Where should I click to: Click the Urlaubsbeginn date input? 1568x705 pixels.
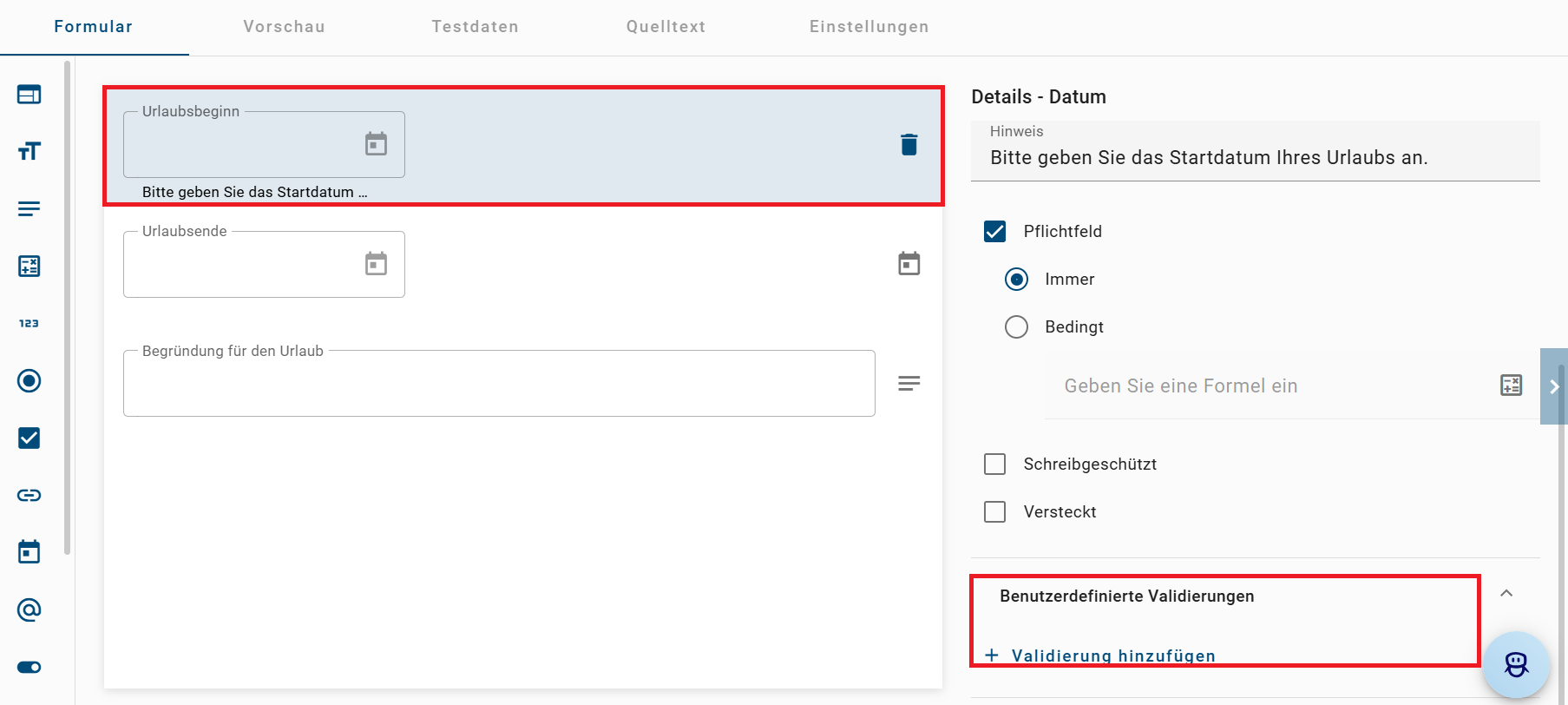pyautogui.click(x=264, y=144)
